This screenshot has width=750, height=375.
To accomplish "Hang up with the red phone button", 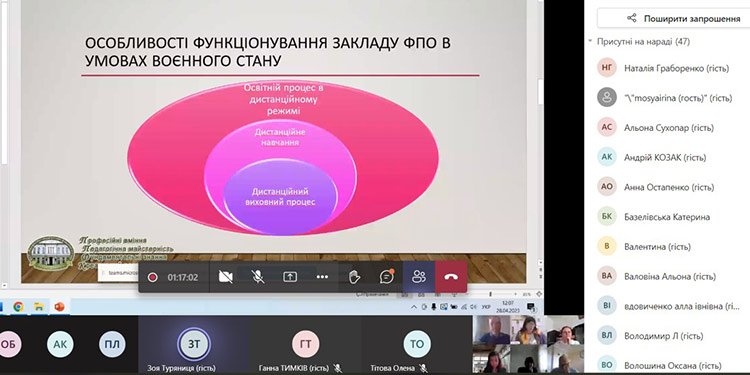I will (x=451, y=277).
